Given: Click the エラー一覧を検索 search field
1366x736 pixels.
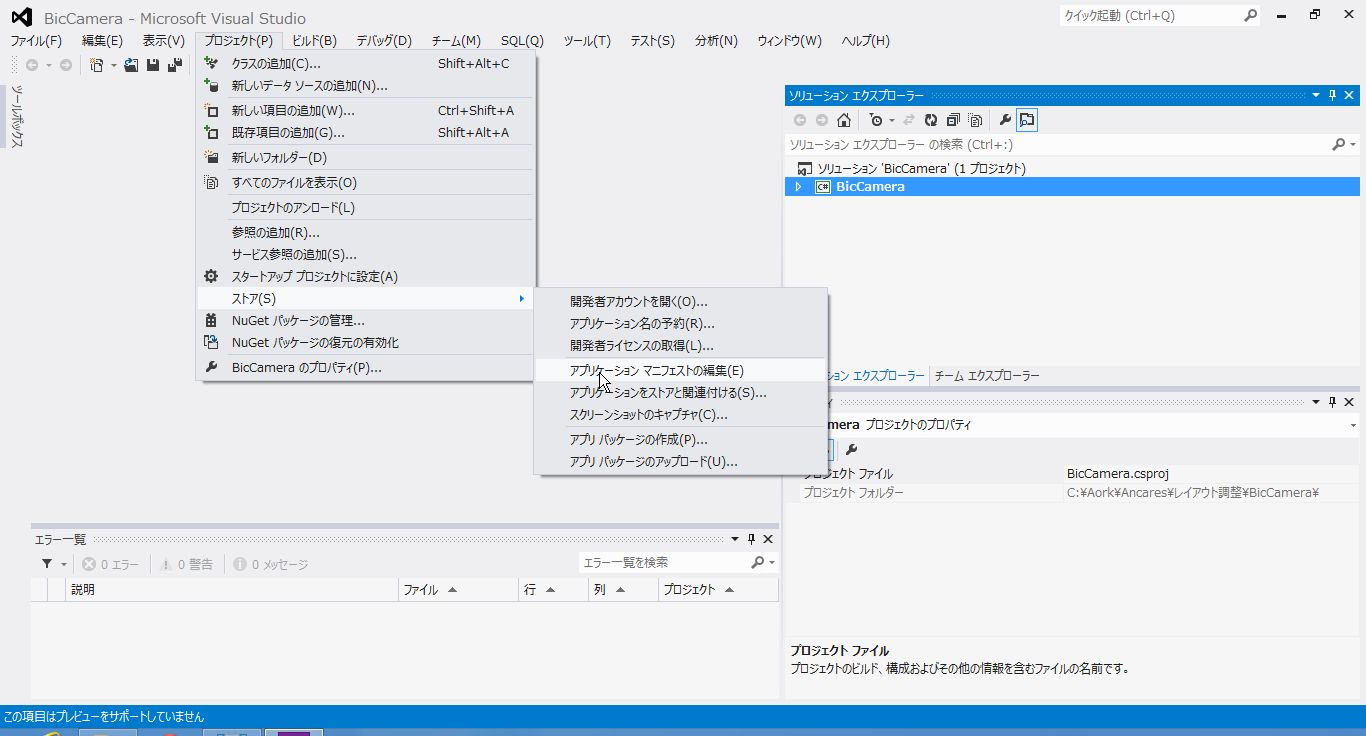Looking at the screenshot, I should [x=664, y=563].
